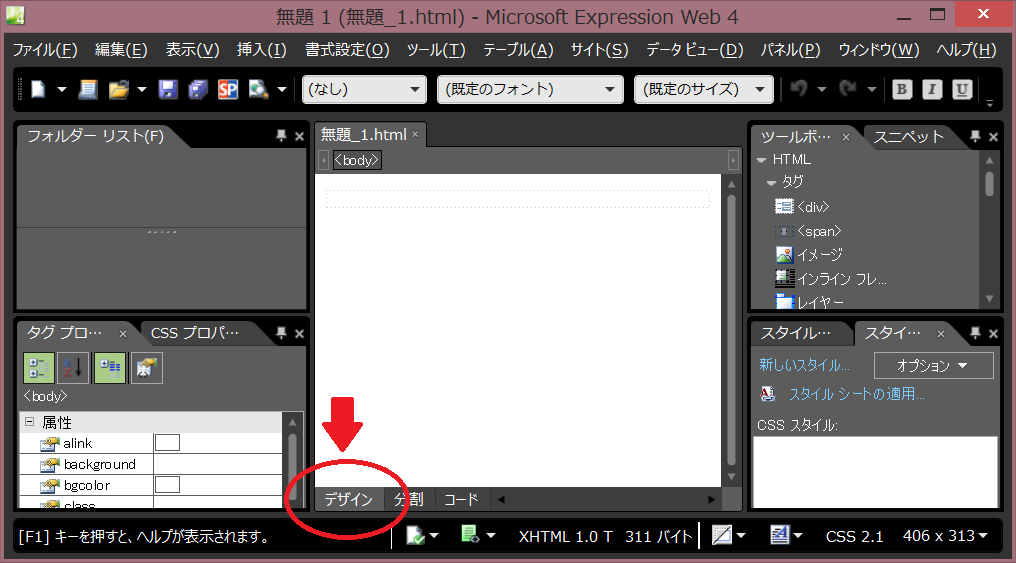
Task: Open the (既定のフォント) font dropdown
Action: pos(530,89)
